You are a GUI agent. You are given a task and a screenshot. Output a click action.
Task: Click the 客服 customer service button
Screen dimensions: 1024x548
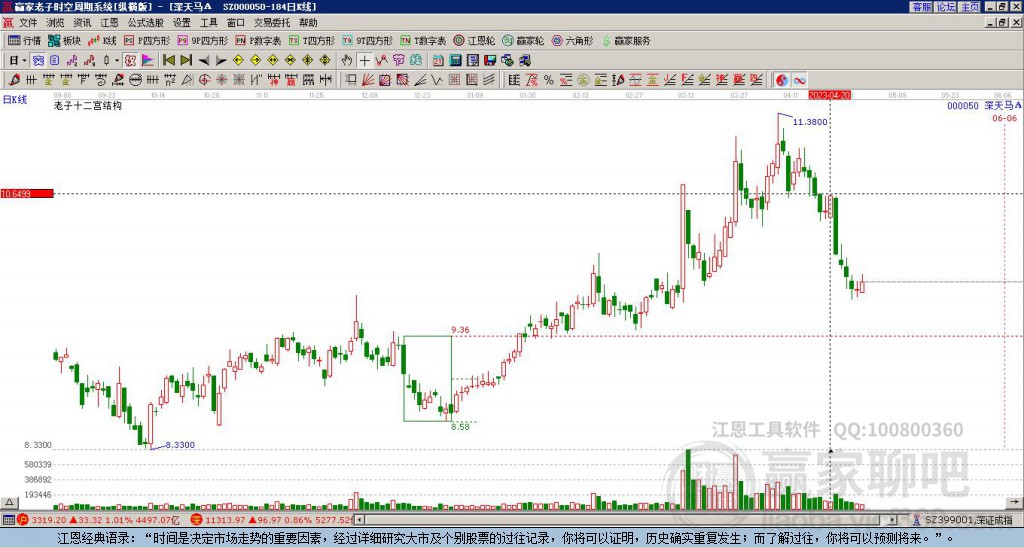click(x=922, y=7)
